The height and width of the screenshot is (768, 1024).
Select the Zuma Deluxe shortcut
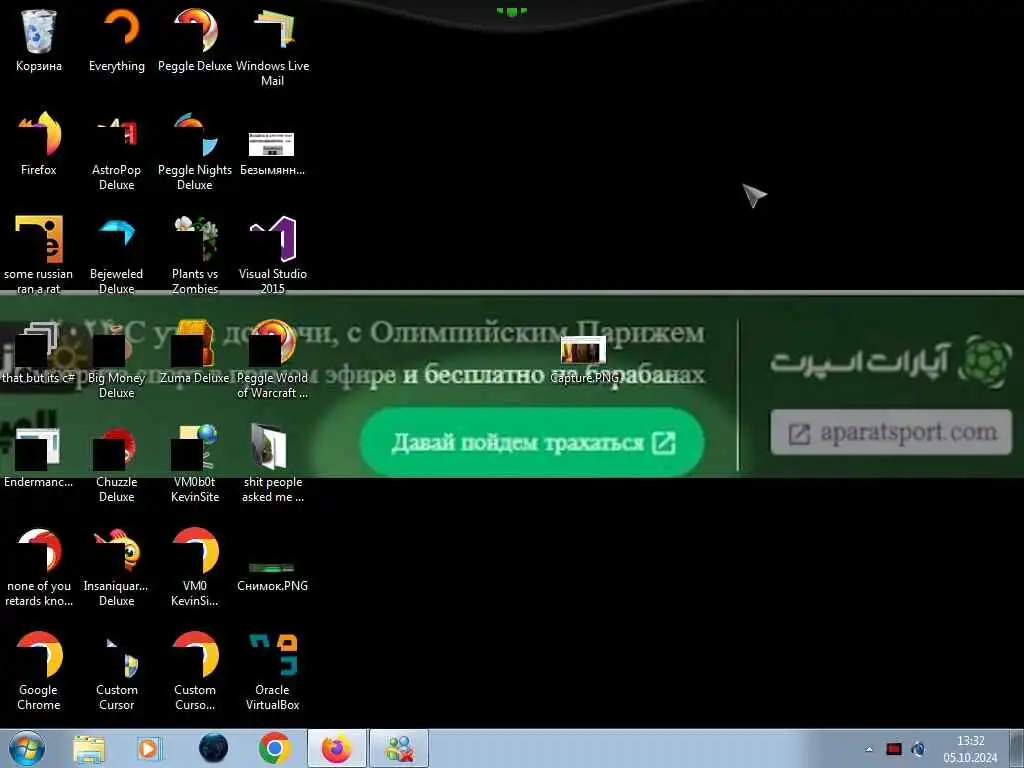(195, 353)
